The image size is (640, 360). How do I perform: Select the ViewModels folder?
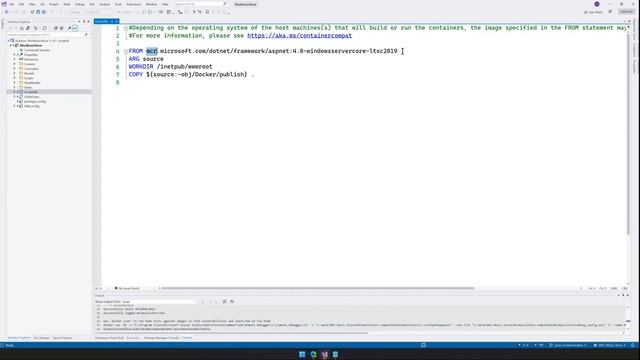coord(32,82)
